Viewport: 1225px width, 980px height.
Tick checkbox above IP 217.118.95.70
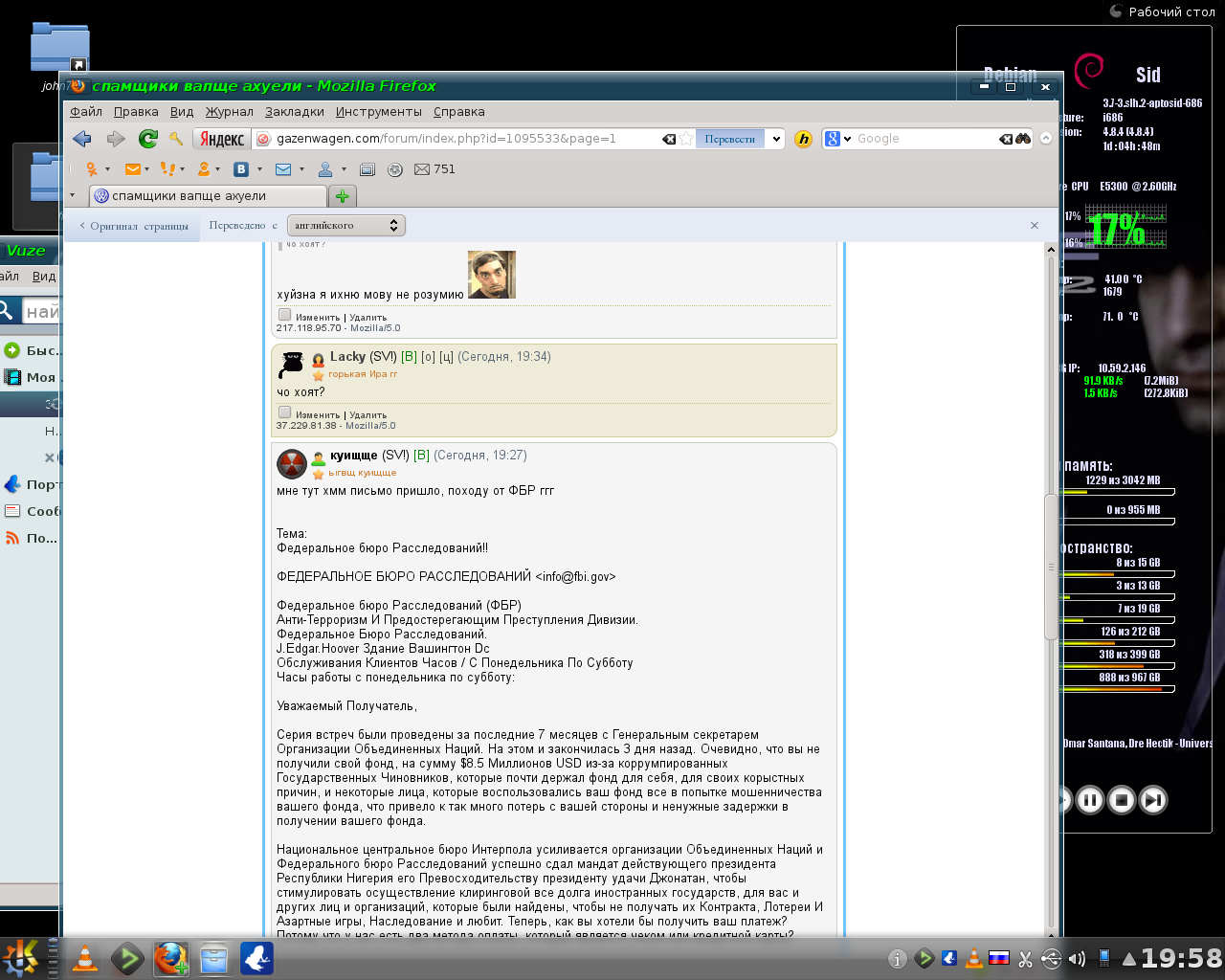tap(284, 315)
